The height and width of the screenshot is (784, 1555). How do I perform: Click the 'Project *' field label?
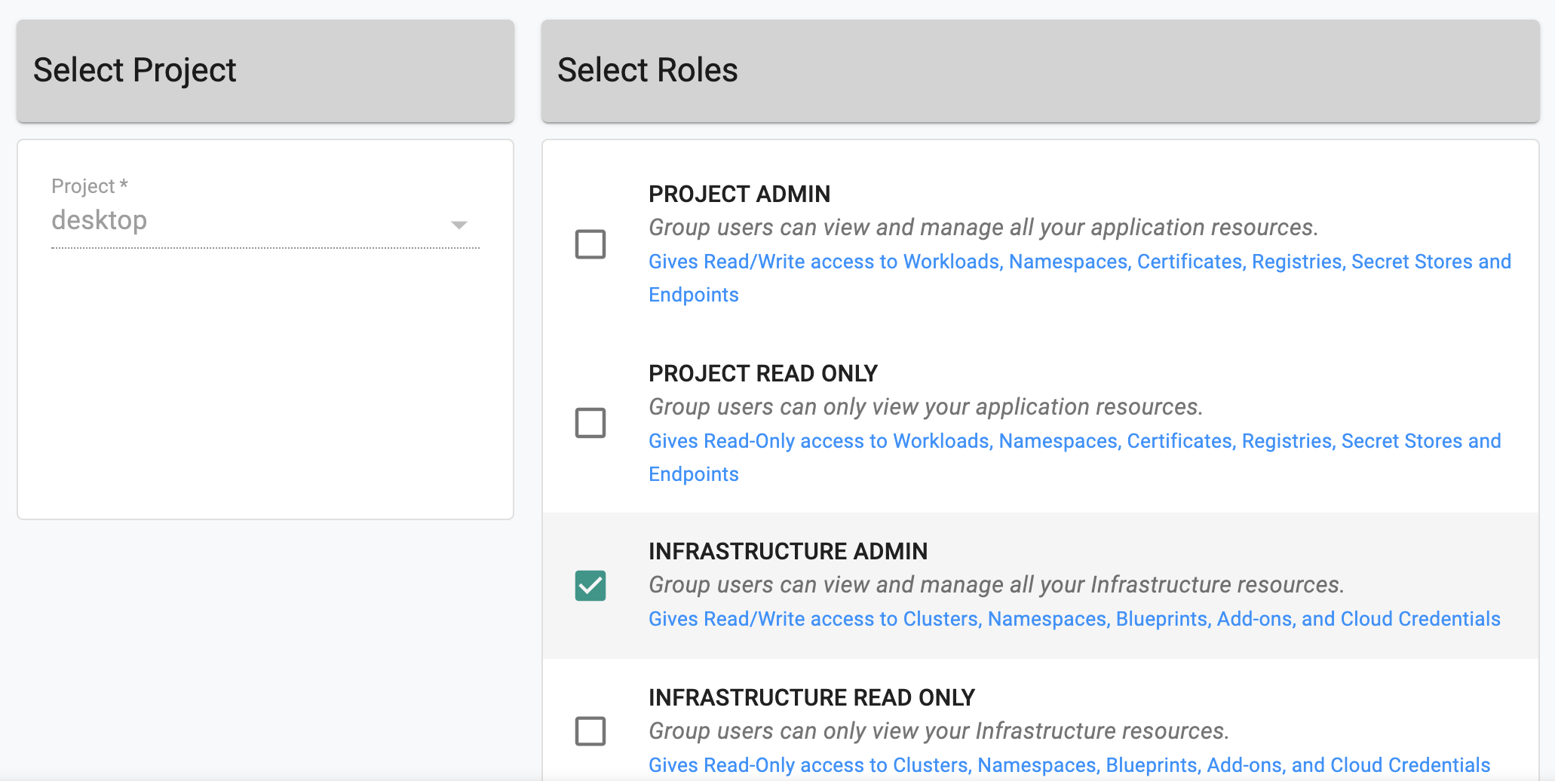90,186
